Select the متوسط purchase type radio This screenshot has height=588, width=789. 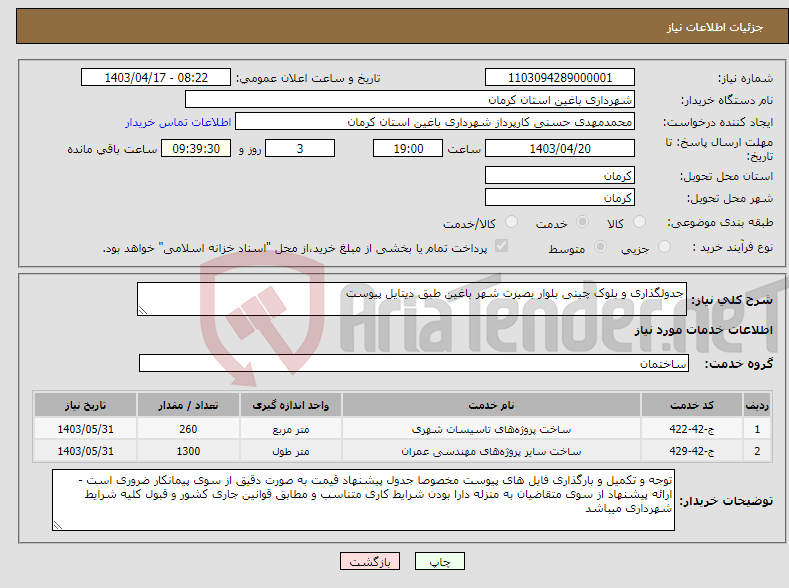pos(600,247)
